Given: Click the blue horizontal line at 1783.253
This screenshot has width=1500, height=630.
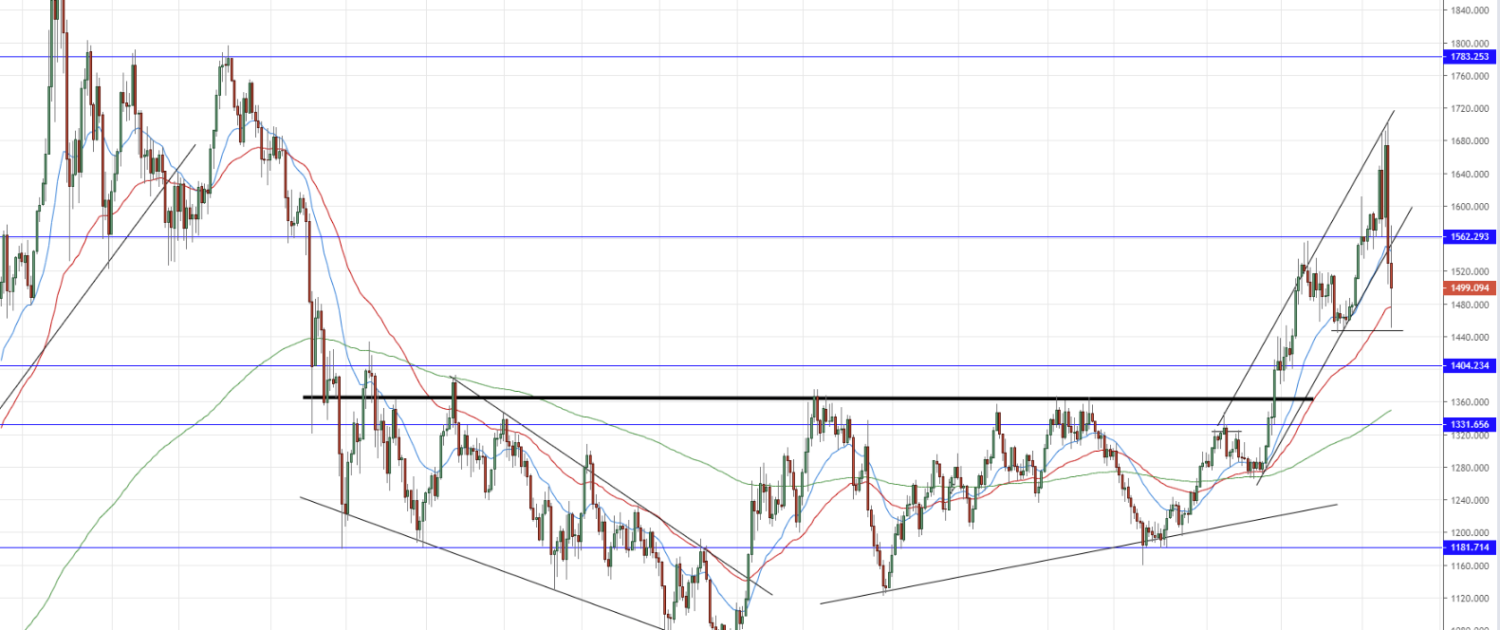Looking at the screenshot, I should [600, 57].
